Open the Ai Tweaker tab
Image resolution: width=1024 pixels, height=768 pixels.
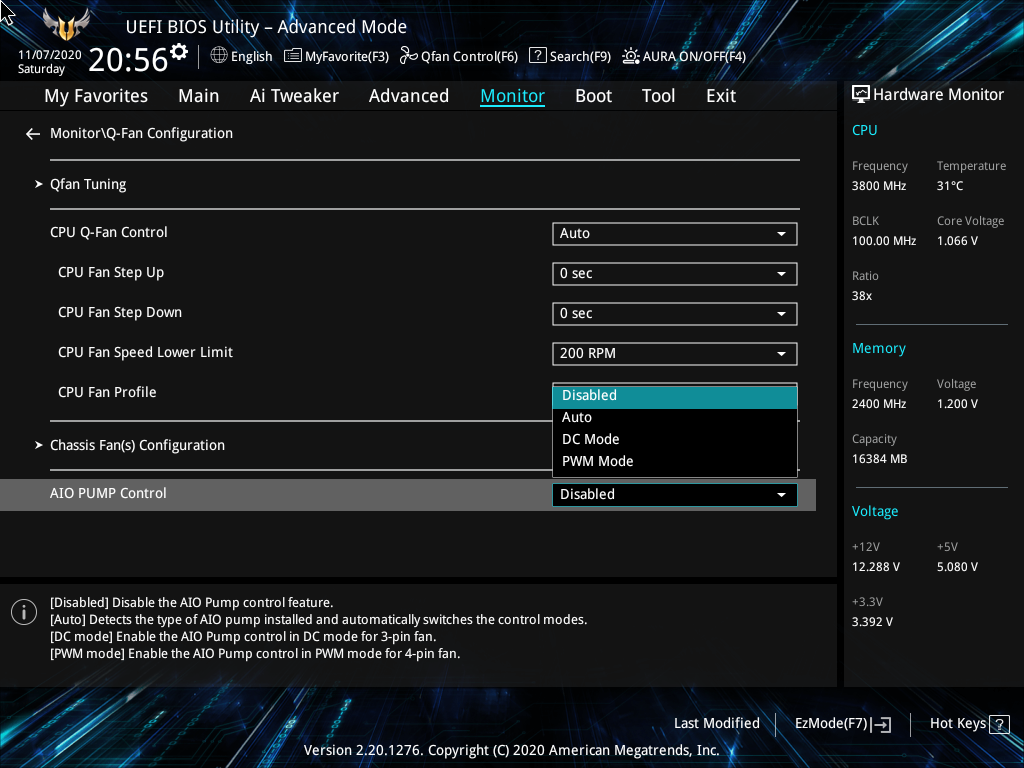(294, 96)
